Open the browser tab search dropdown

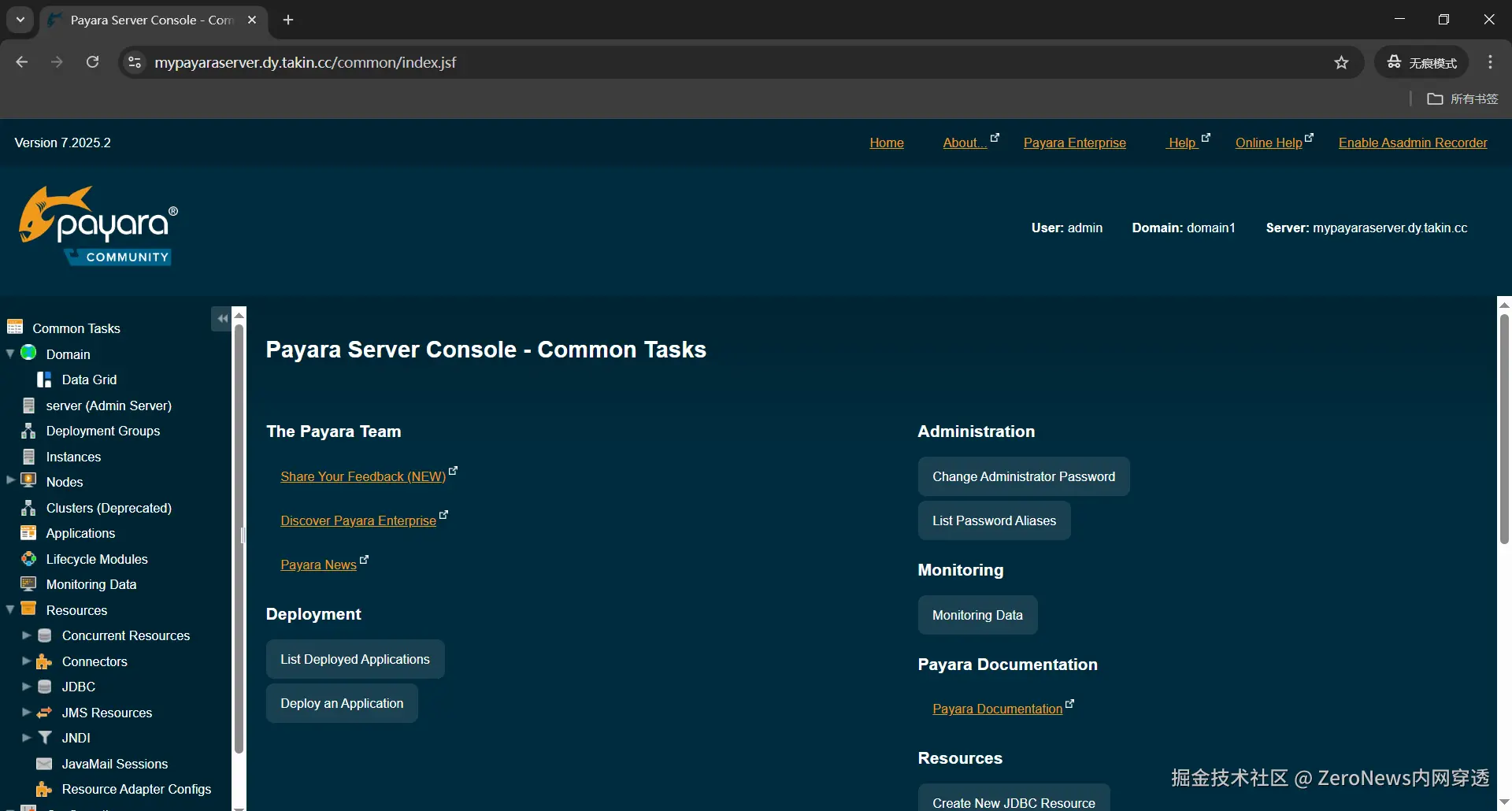[x=20, y=20]
